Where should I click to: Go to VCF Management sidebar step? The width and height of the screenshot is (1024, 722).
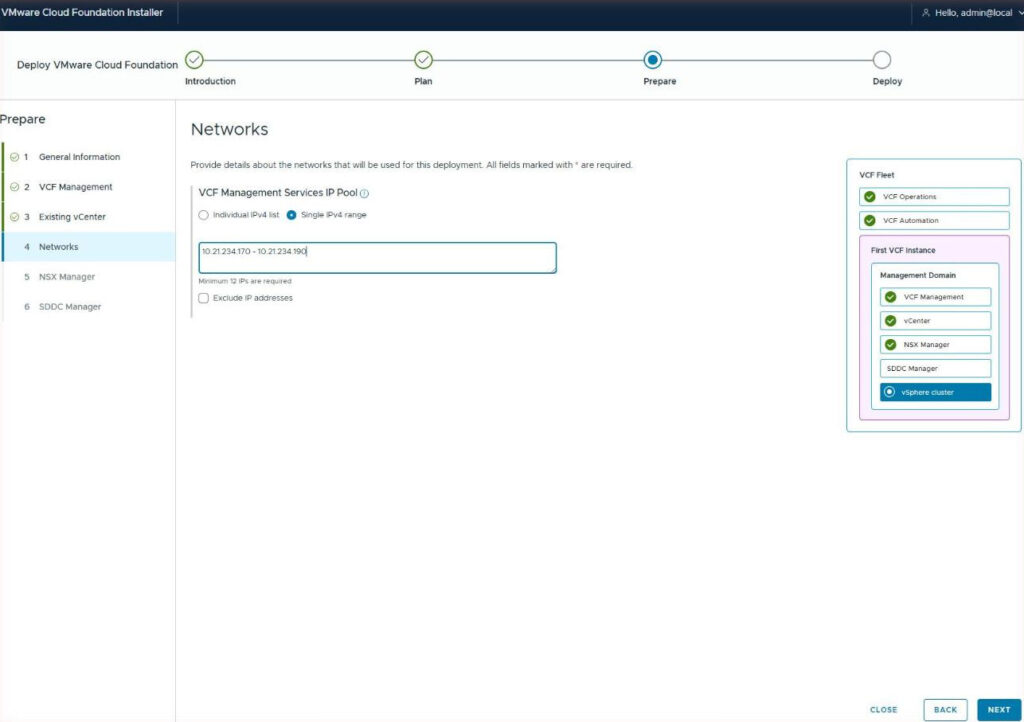pyautogui.click(x=75, y=187)
